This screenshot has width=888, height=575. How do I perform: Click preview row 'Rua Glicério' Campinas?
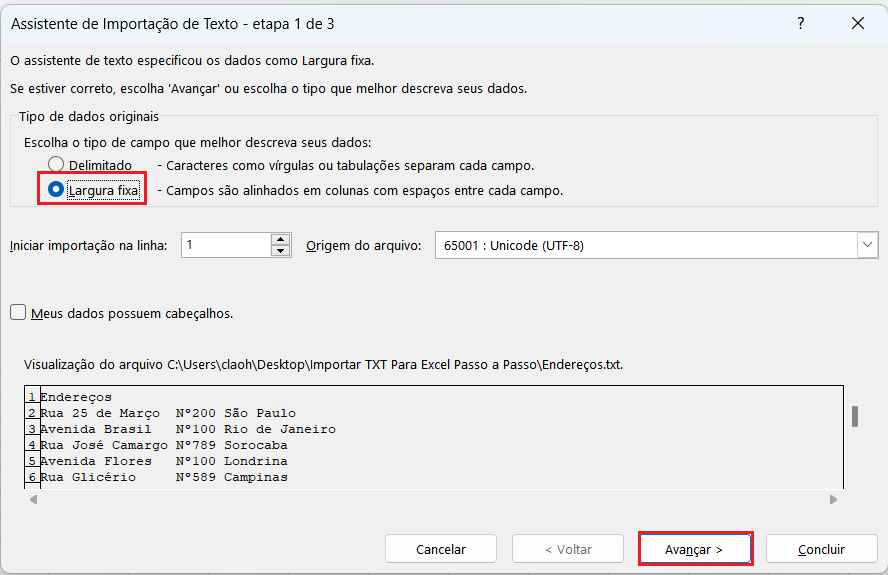pyautogui.click(x=163, y=477)
